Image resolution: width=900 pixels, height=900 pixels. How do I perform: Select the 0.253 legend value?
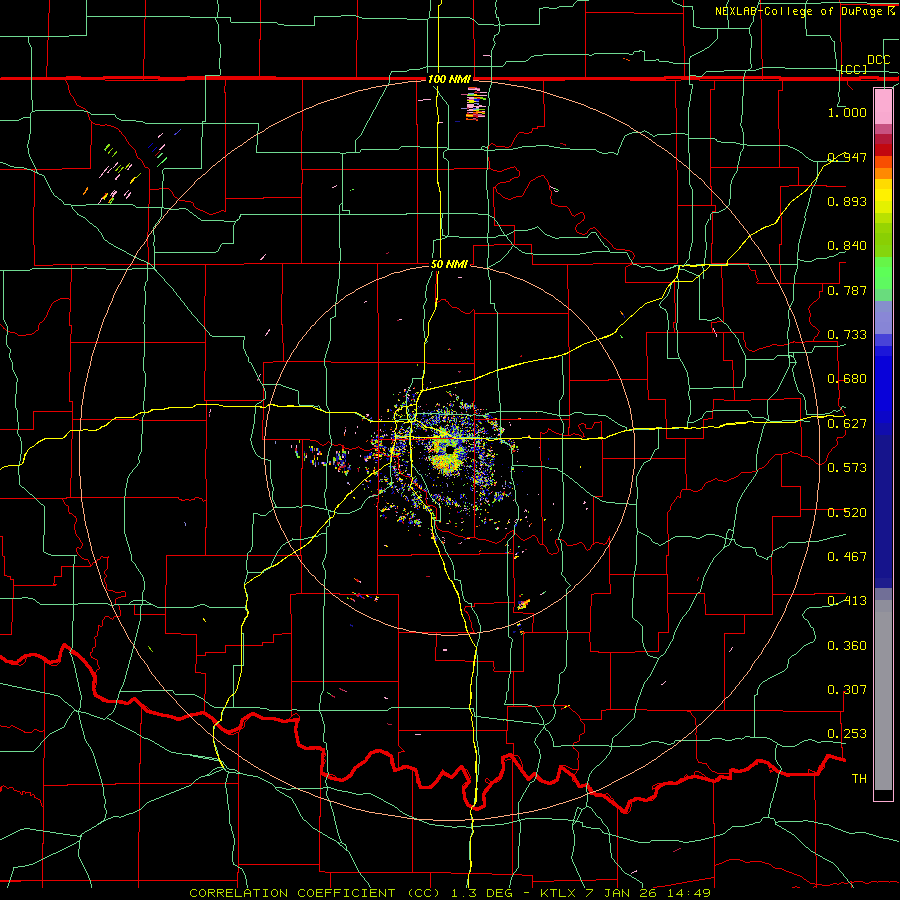click(847, 734)
